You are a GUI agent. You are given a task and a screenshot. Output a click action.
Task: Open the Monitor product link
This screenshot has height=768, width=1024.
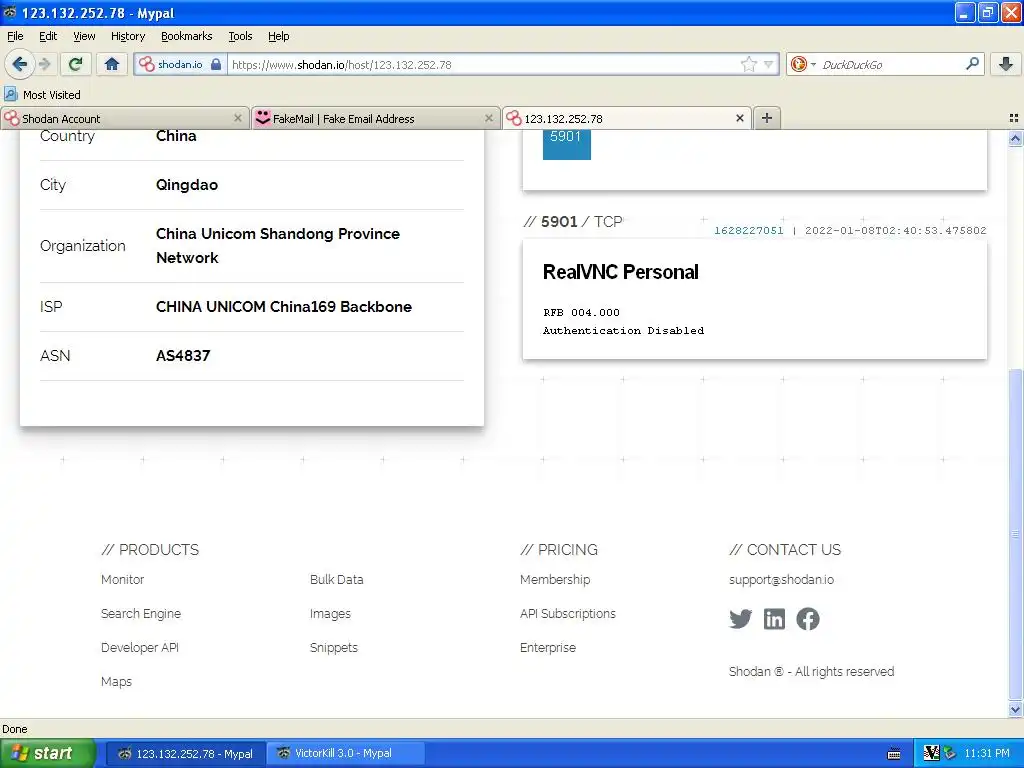(122, 579)
